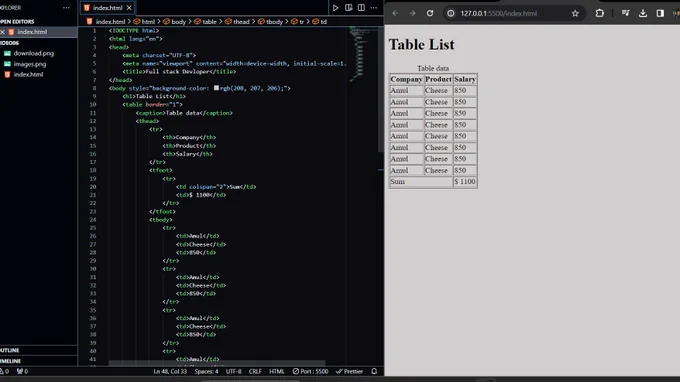The width and height of the screenshot is (680, 382).
Task: Collapse the Open Editors section
Action: (17, 22)
